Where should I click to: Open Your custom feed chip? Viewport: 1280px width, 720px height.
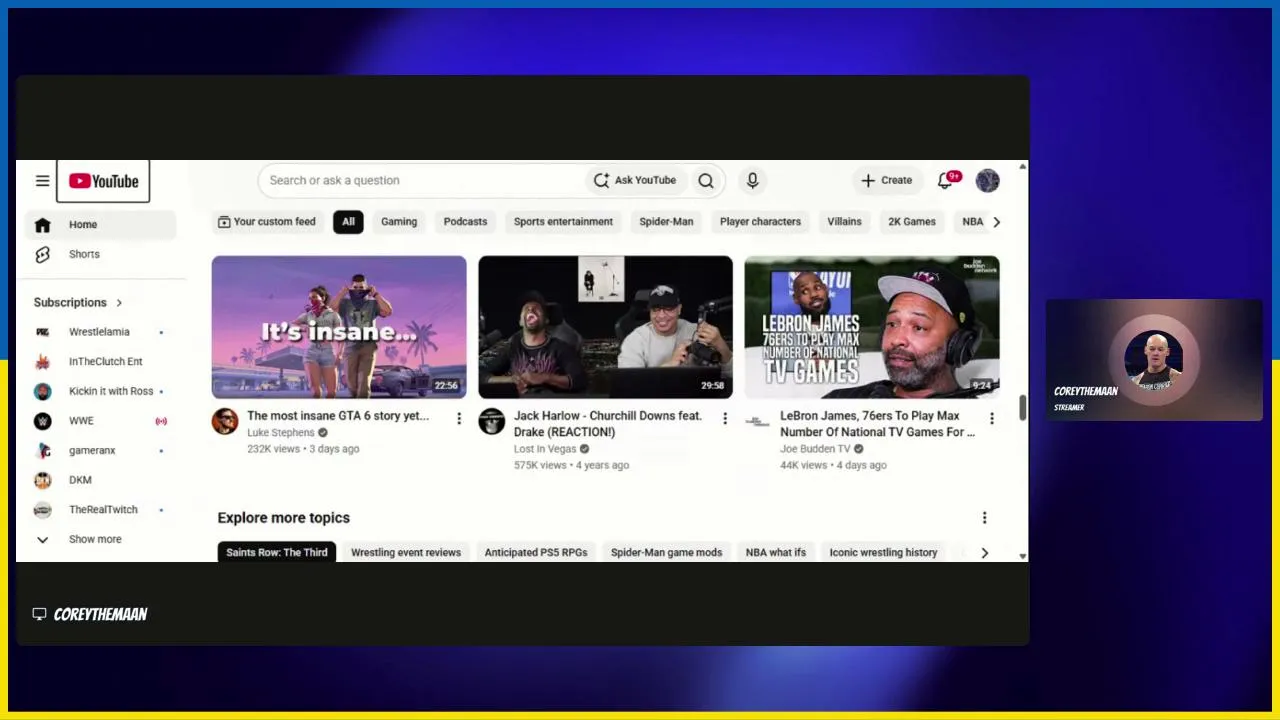[x=267, y=222]
